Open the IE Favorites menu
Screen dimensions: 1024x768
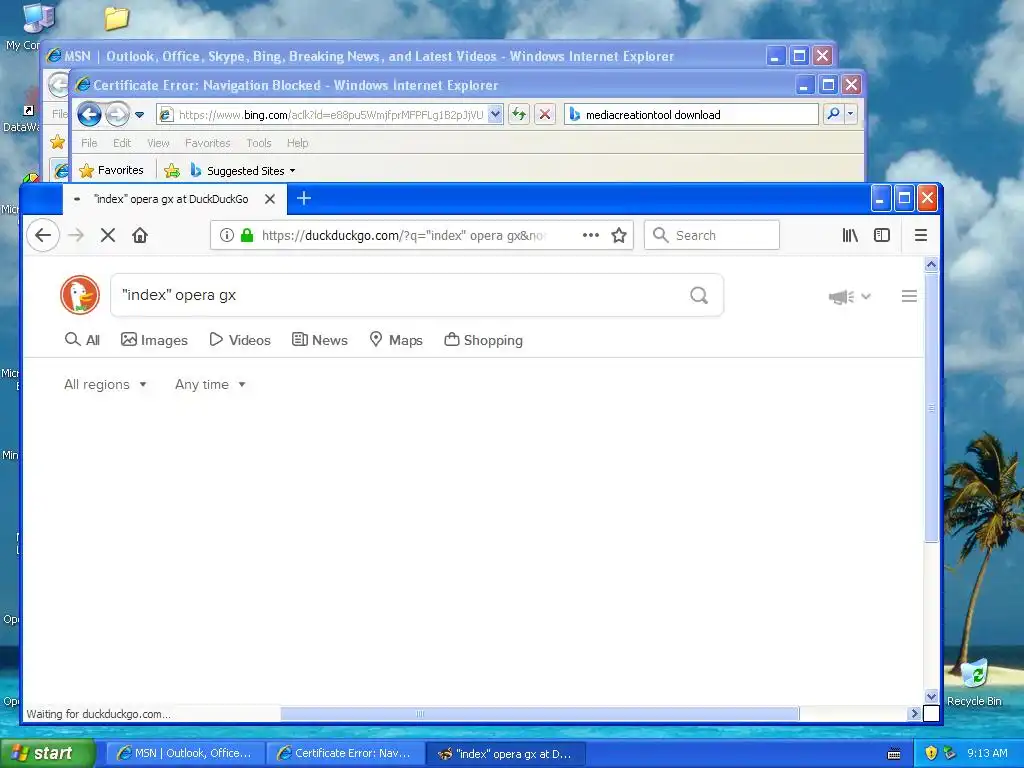coord(208,143)
